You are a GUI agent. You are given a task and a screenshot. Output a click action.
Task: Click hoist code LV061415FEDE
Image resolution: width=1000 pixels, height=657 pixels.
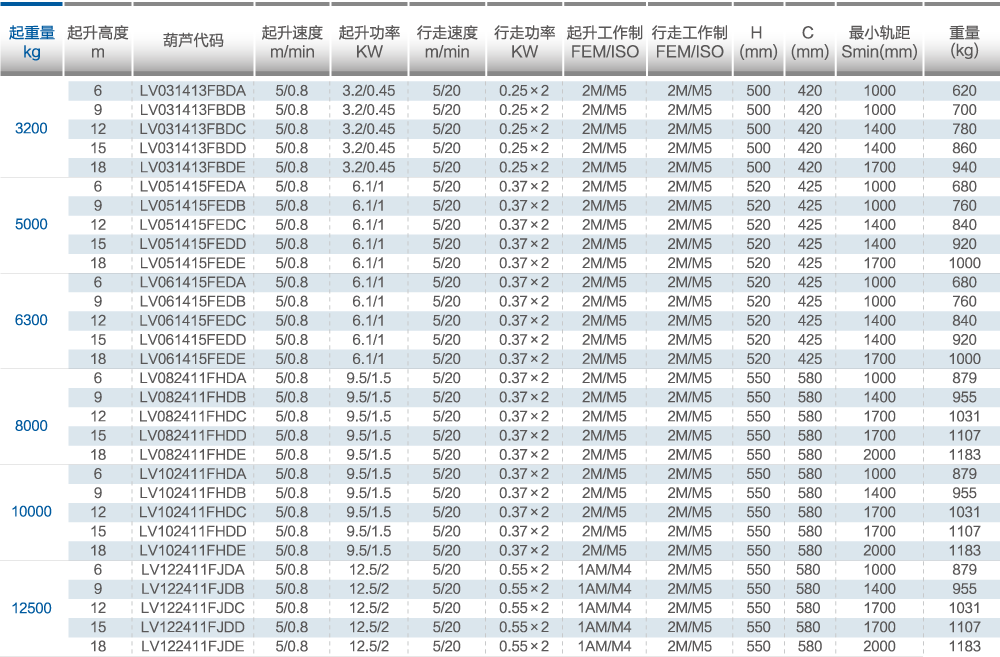pyautogui.click(x=193, y=359)
